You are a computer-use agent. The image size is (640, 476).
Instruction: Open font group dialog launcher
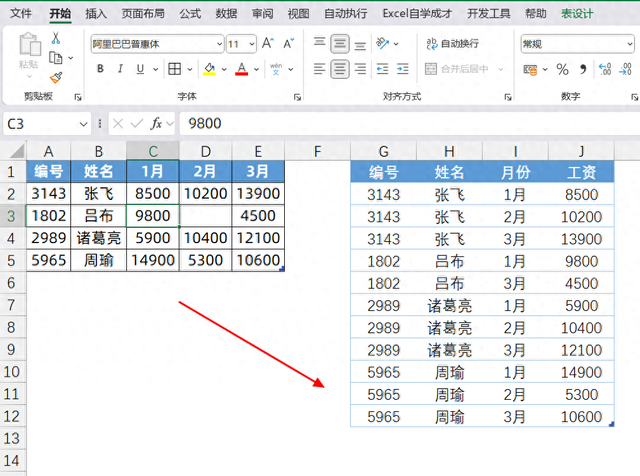[297, 97]
